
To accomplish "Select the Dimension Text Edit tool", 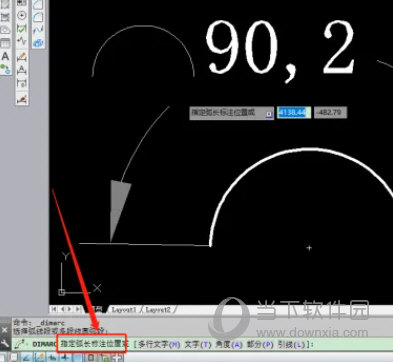I will (x=21, y=70).
